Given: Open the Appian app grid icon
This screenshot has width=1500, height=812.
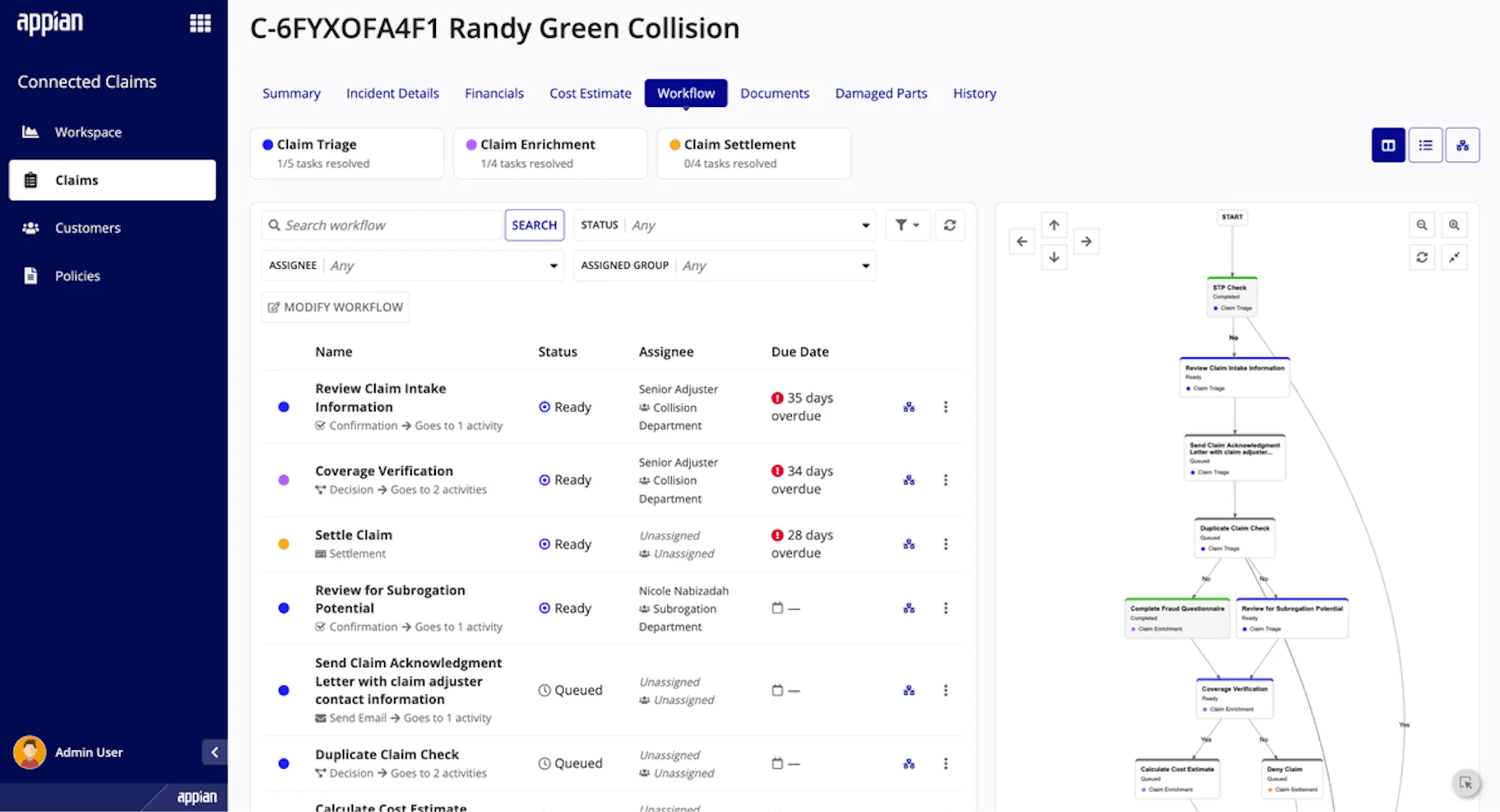Looking at the screenshot, I should tap(200, 23).
